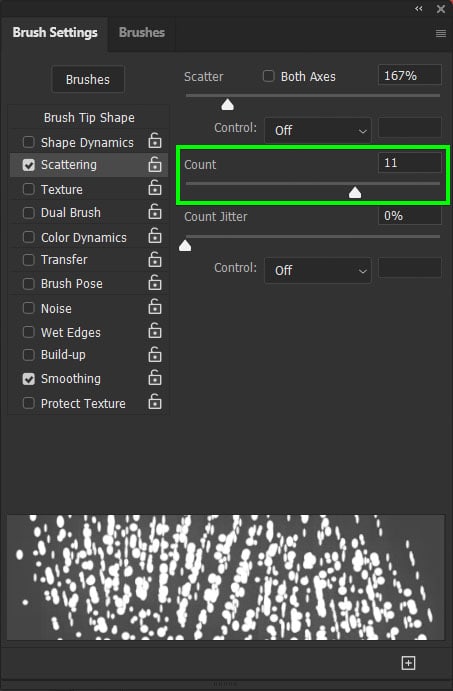Click the Scatter percentage input field

coord(410,75)
